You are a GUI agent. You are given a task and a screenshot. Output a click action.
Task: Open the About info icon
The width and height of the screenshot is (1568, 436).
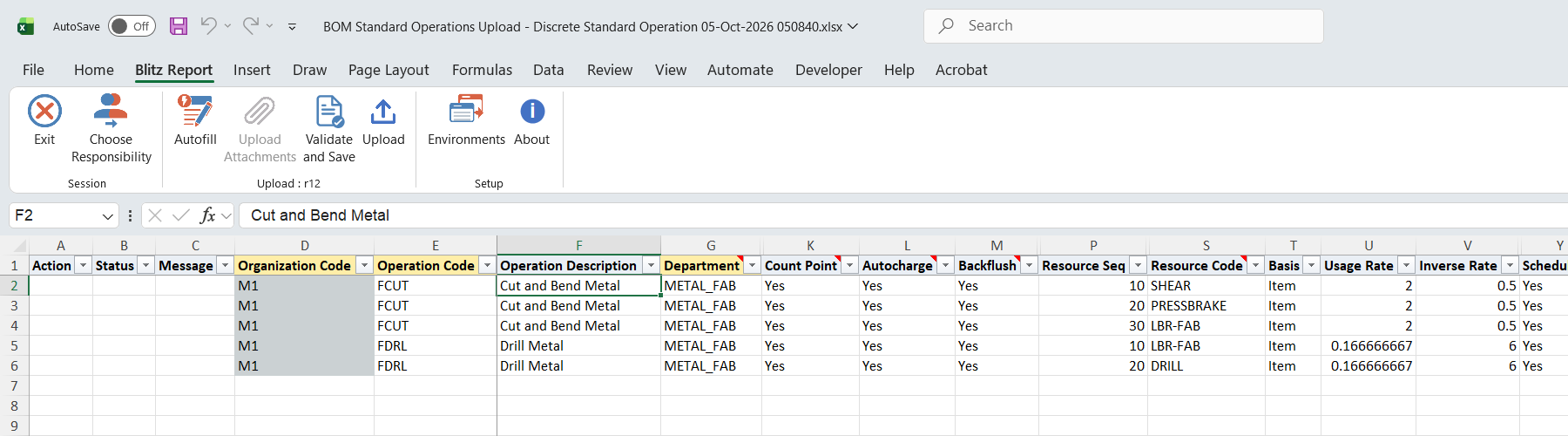[532, 112]
